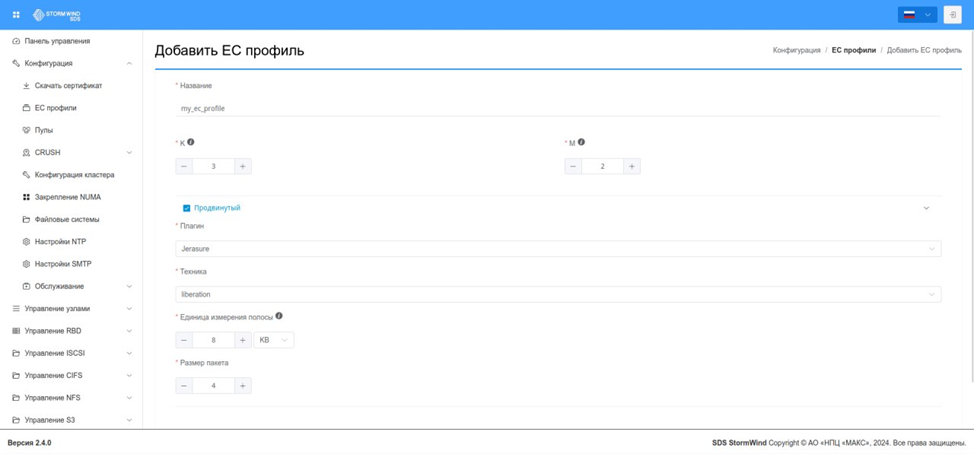Click the Файловые системы folder icon
The width and height of the screenshot is (974, 454).
[26, 220]
